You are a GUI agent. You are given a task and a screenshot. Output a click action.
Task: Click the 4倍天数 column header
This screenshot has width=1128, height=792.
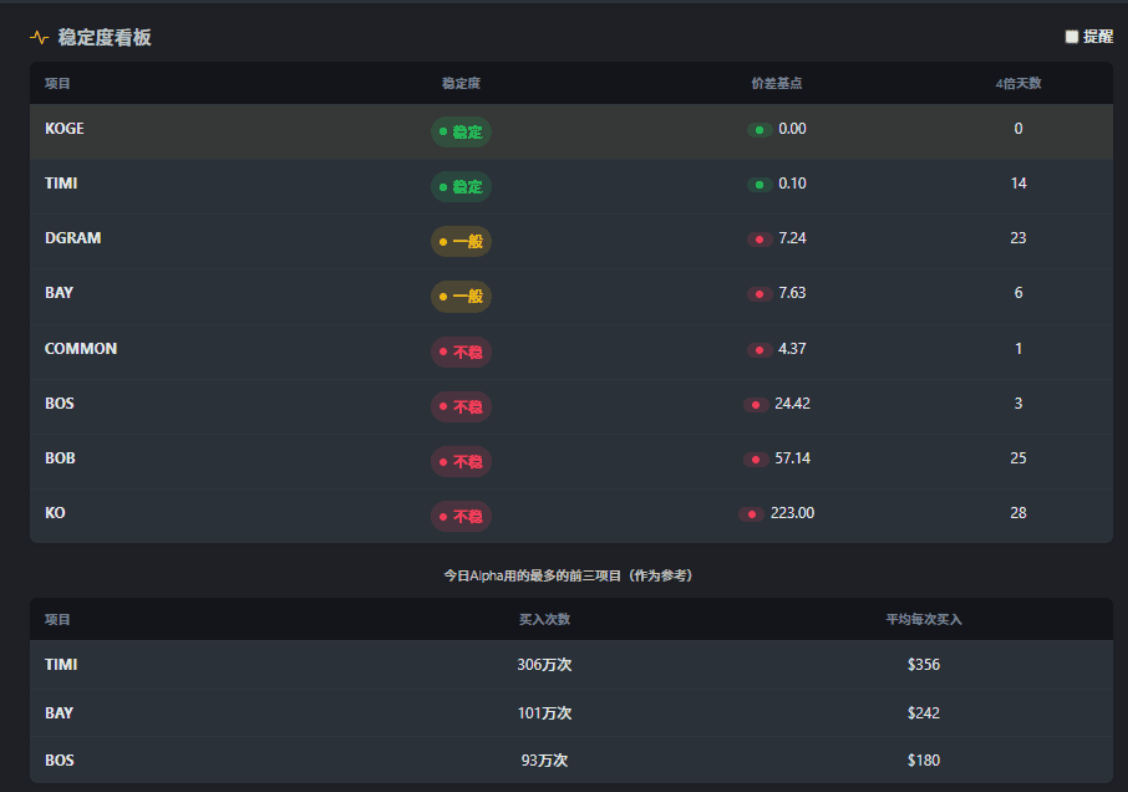tap(1018, 84)
